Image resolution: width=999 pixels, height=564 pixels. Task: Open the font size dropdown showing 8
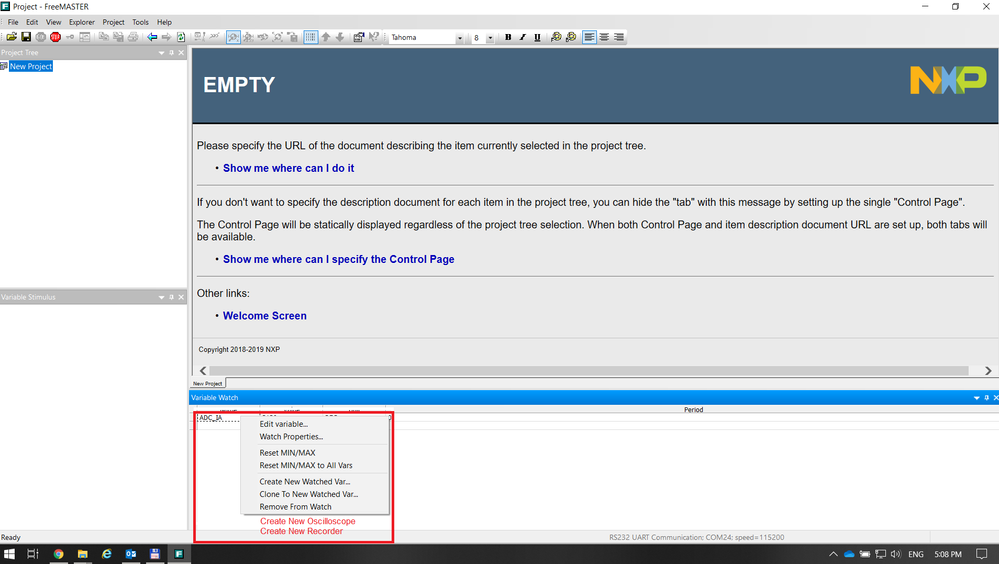(x=490, y=38)
